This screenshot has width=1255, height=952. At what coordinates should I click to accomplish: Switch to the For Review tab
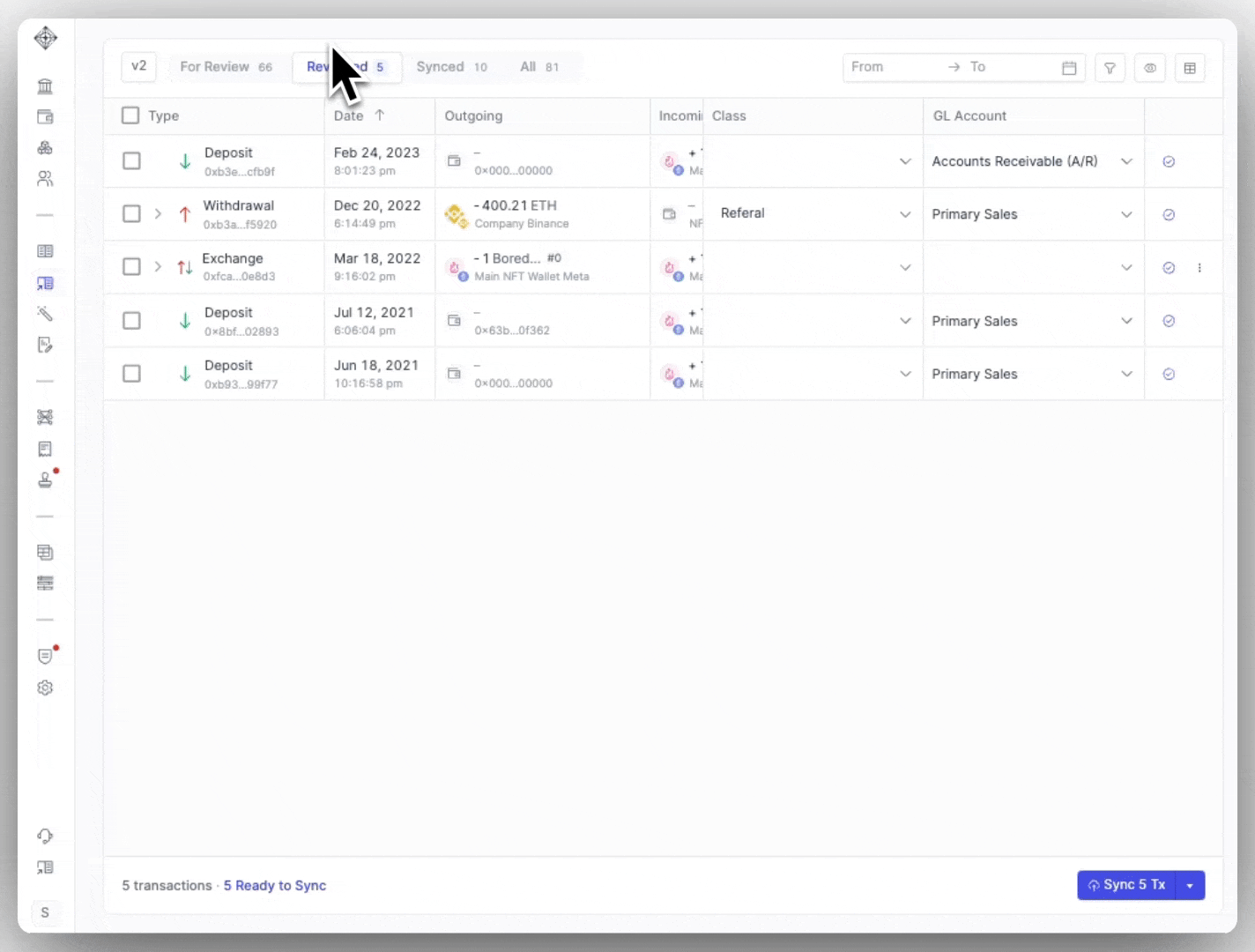(x=214, y=66)
